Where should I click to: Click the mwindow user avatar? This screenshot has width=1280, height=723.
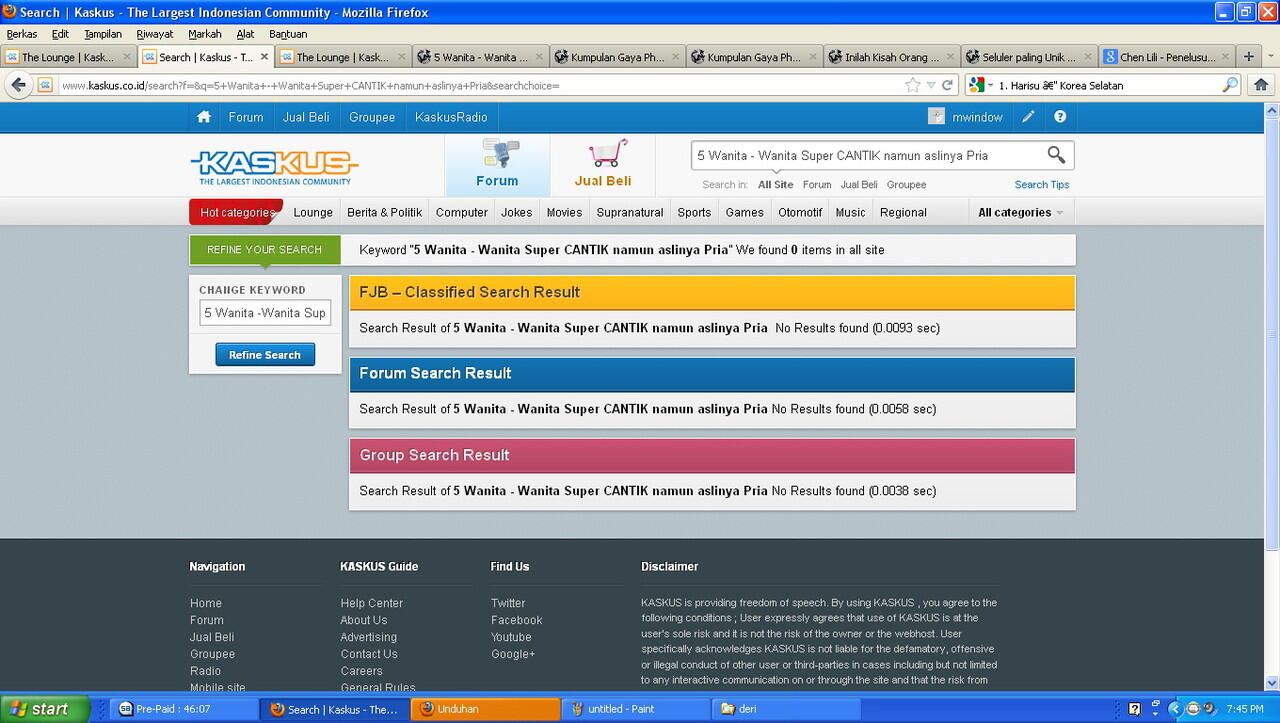point(936,117)
